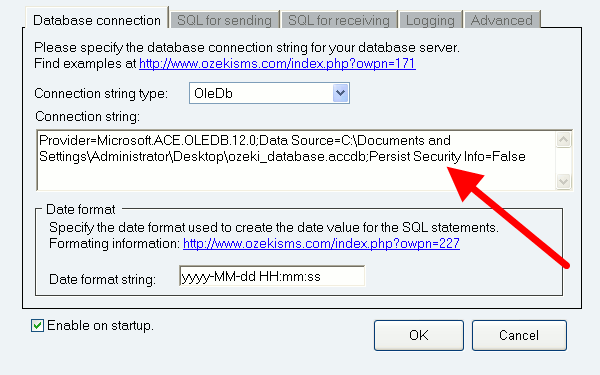Expand the Connection string type dropdown

coord(340,93)
